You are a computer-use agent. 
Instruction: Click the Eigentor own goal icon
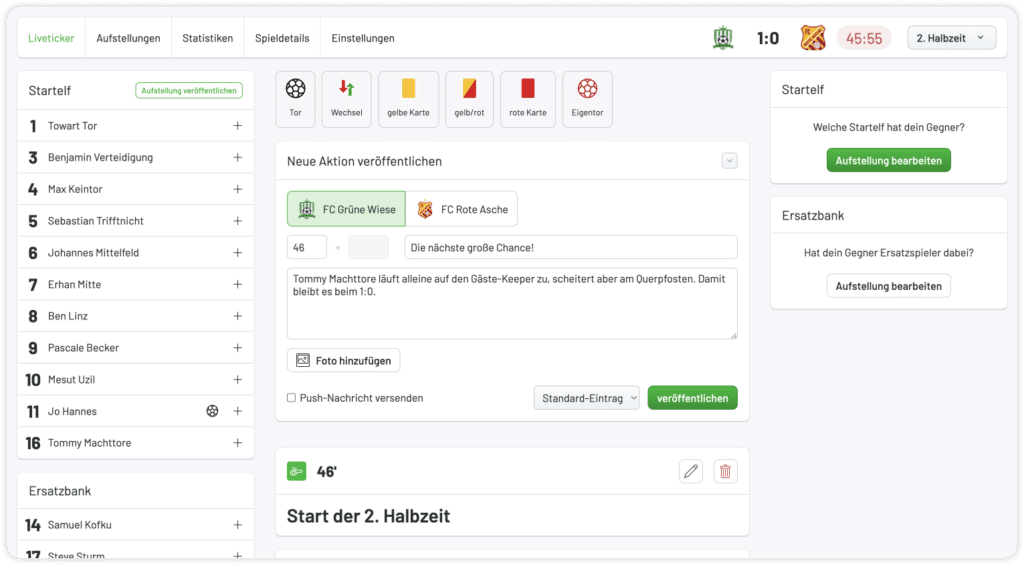[587, 99]
